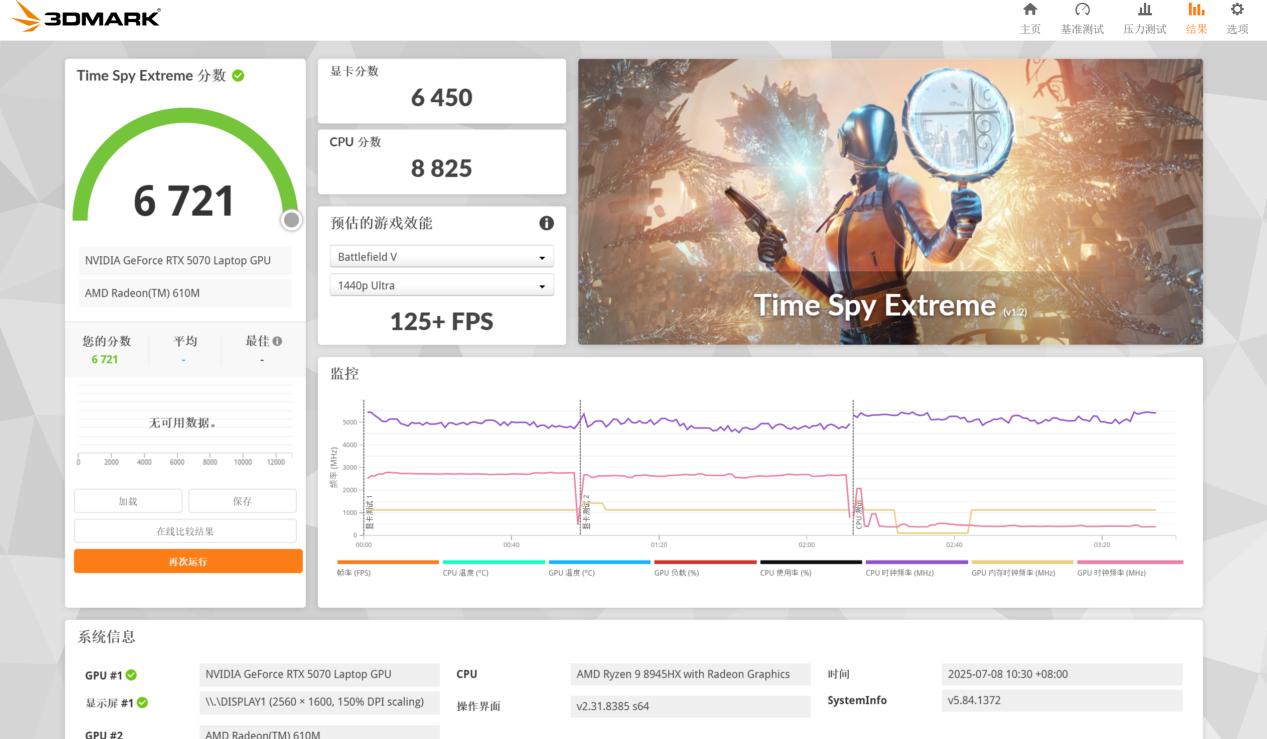1267x739 pixels.
Task: Click the info icon next to 预估的游戏效能
Action: (x=546, y=223)
